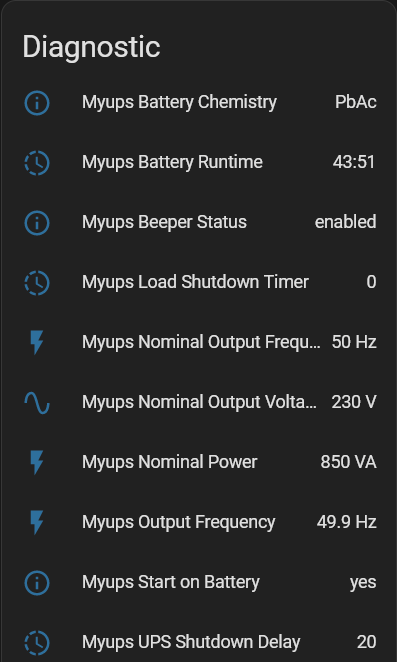Screen dimensions: 397x662
Task: Click the clock icon next to Battery Runtime
Action: click(37, 163)
